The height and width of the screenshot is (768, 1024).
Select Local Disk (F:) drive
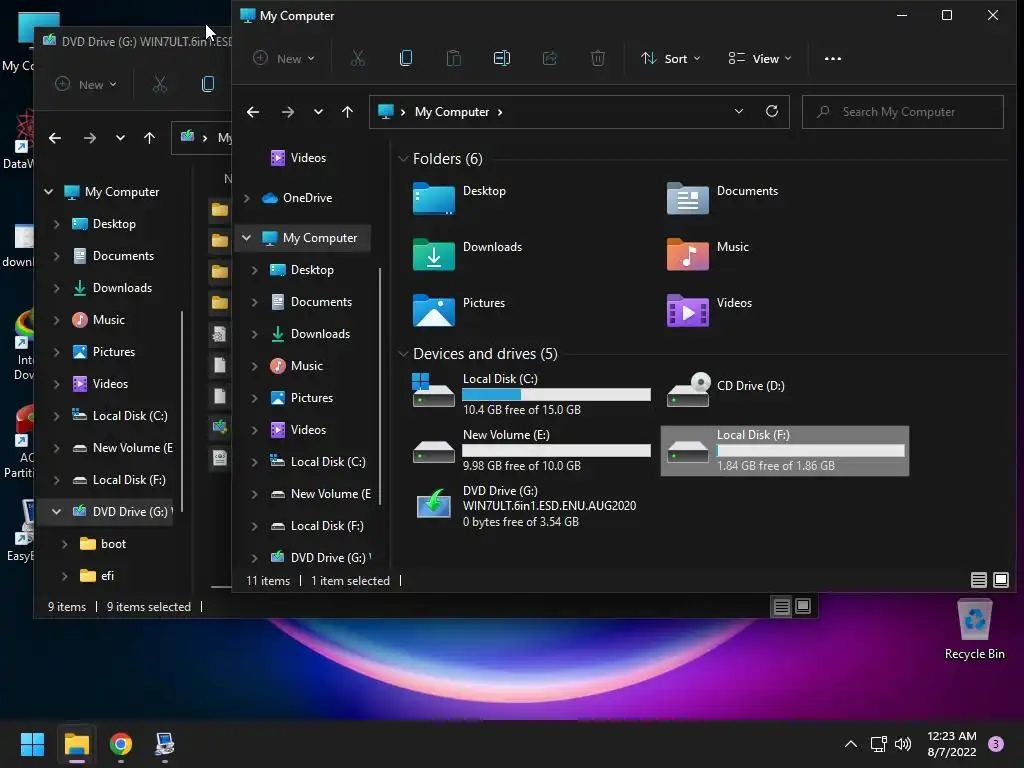784,451
